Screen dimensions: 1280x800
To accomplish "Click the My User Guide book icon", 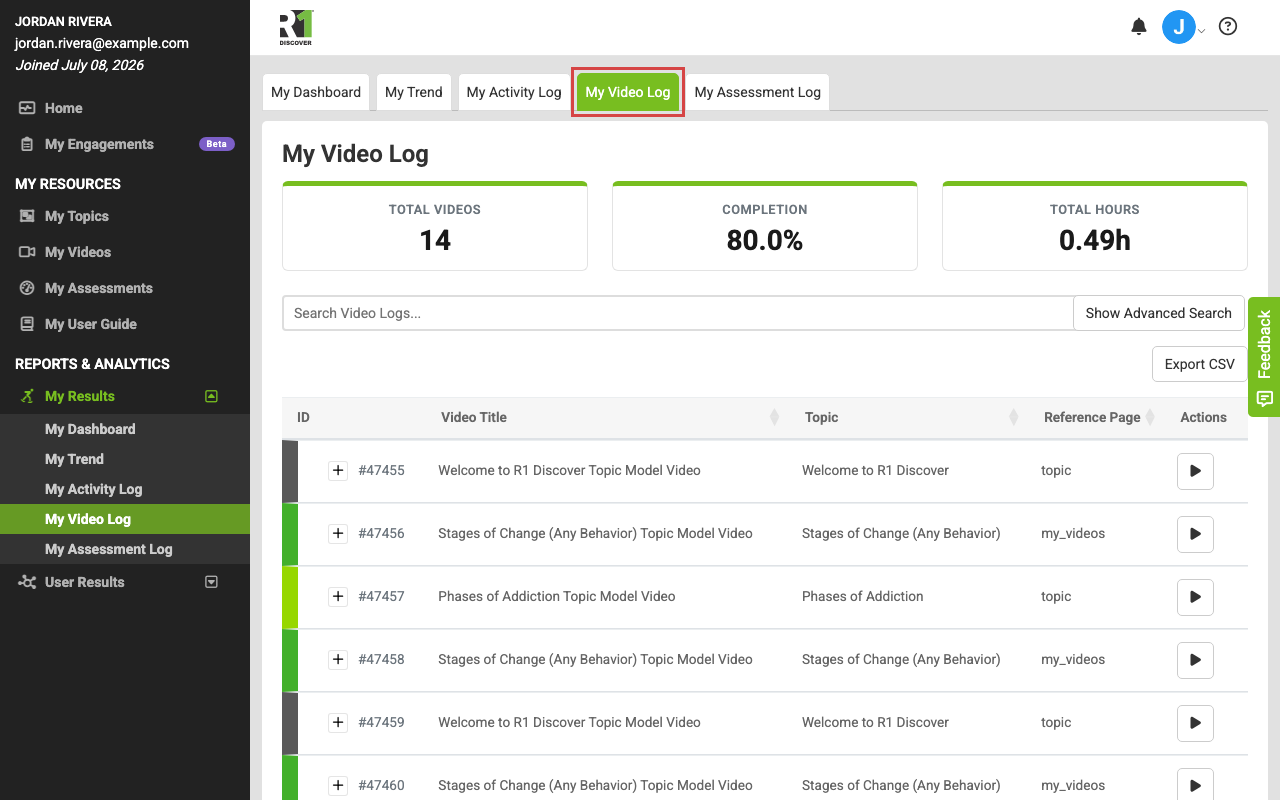I will click(x=27, y=324).
